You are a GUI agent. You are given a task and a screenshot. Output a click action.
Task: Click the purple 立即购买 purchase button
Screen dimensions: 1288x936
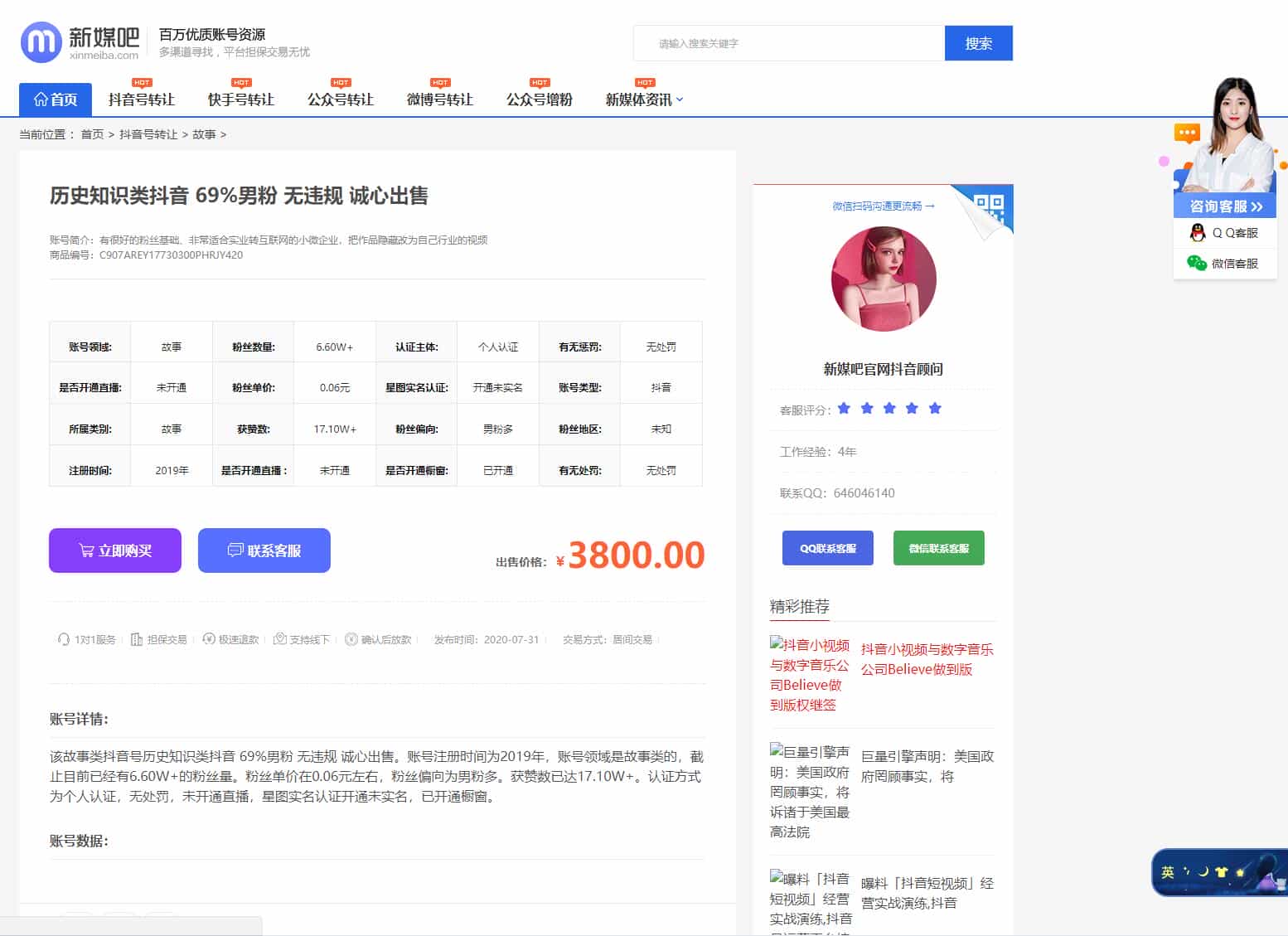114,550
